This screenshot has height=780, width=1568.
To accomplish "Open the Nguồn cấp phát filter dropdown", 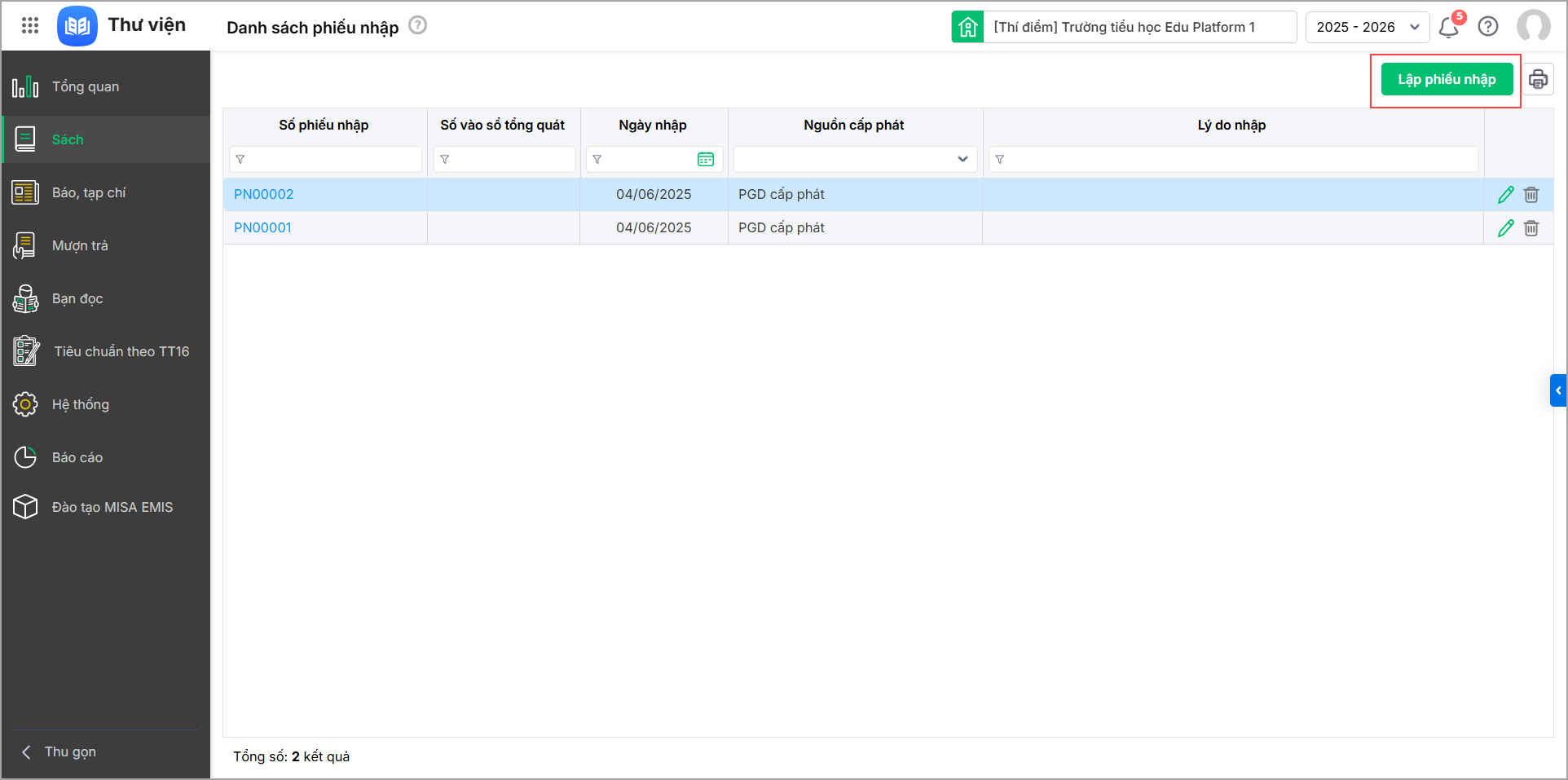I will click(x=856, y=160).
